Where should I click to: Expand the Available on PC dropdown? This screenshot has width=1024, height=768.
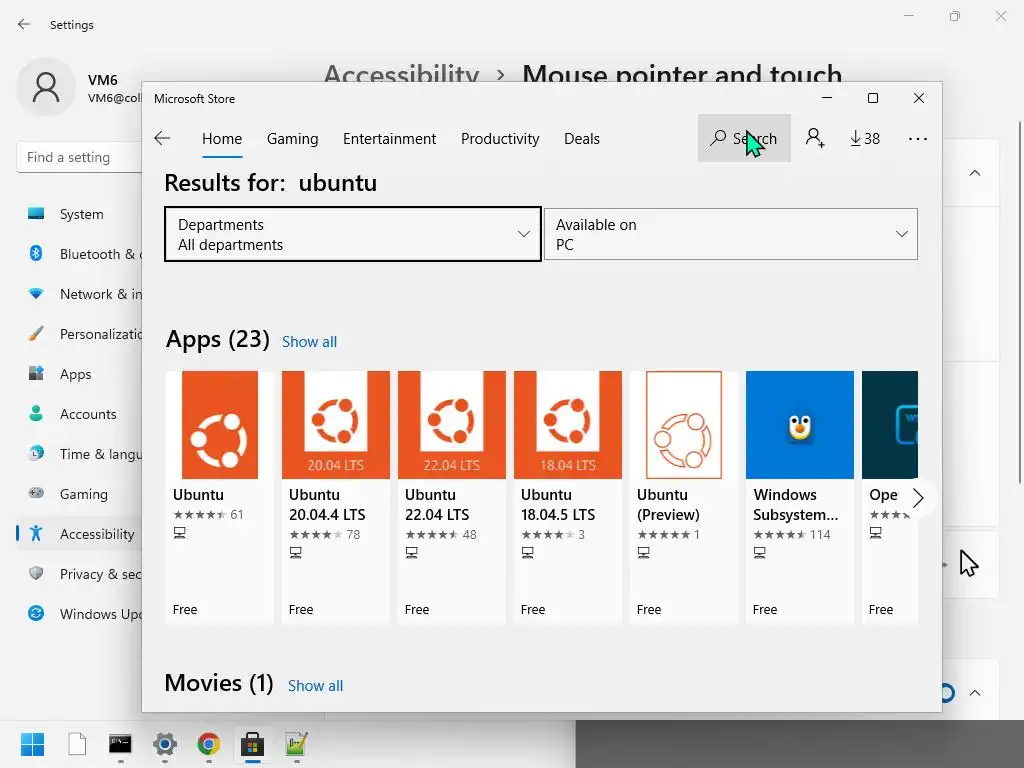(x=731, y=234)
